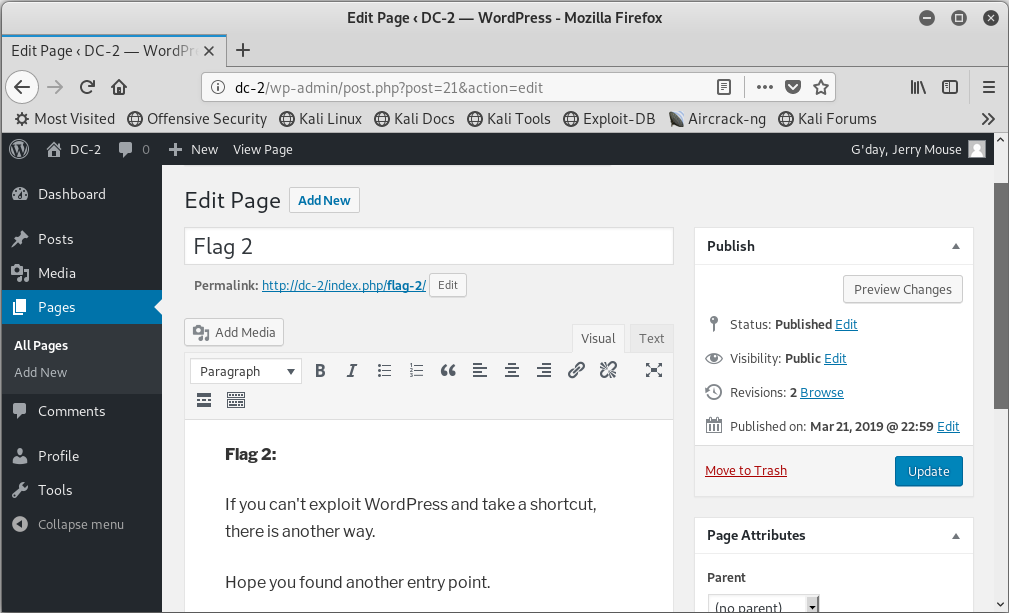Switch to the Text editor tab
This screenshot has height=613, width=1009.
651,338
